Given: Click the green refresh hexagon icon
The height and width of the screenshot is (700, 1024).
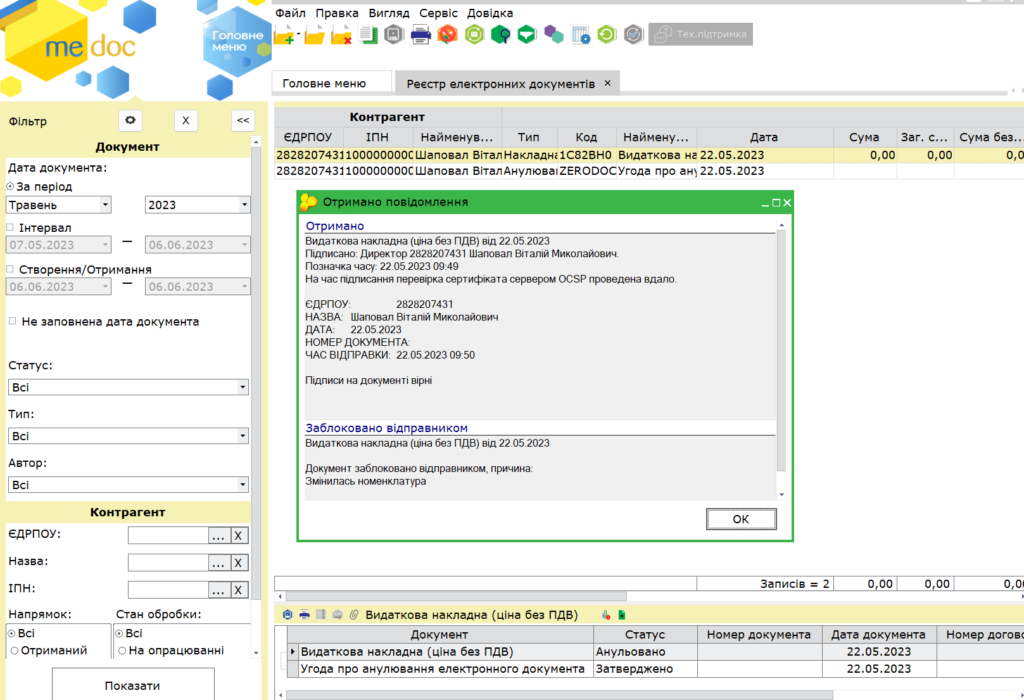Looking at the screenshot, I should (606, 36).
